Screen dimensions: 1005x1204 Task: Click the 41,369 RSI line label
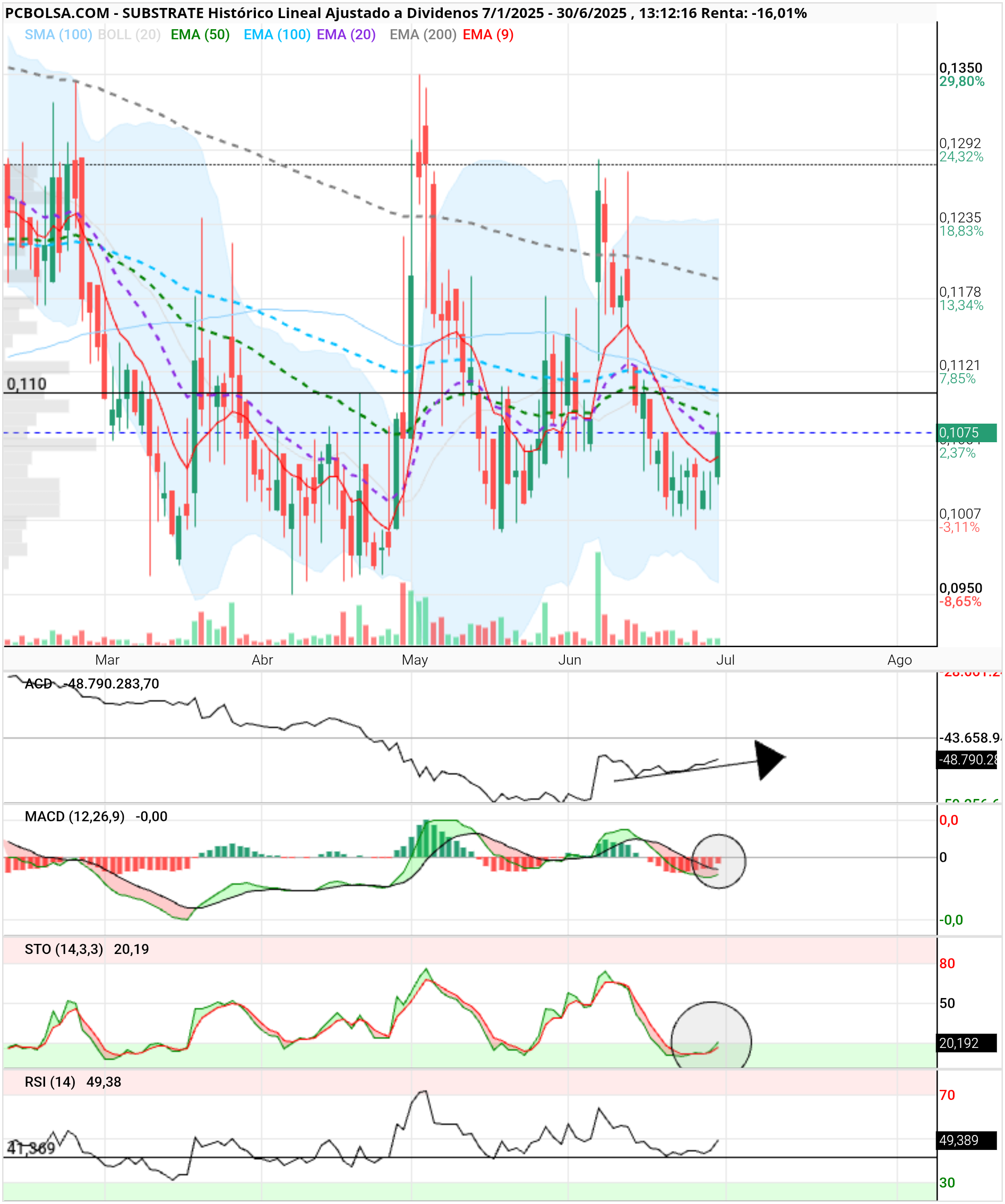31,1148
